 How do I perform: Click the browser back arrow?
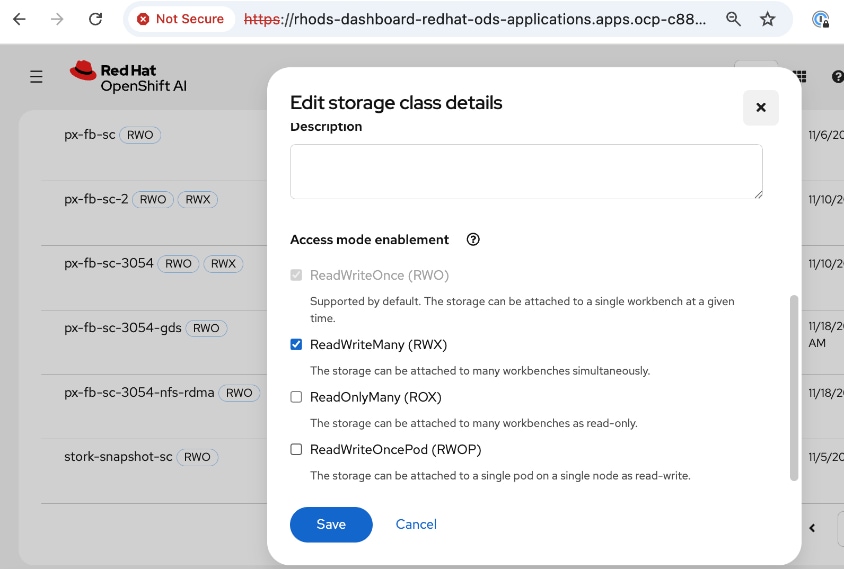(x=19, y=19)
